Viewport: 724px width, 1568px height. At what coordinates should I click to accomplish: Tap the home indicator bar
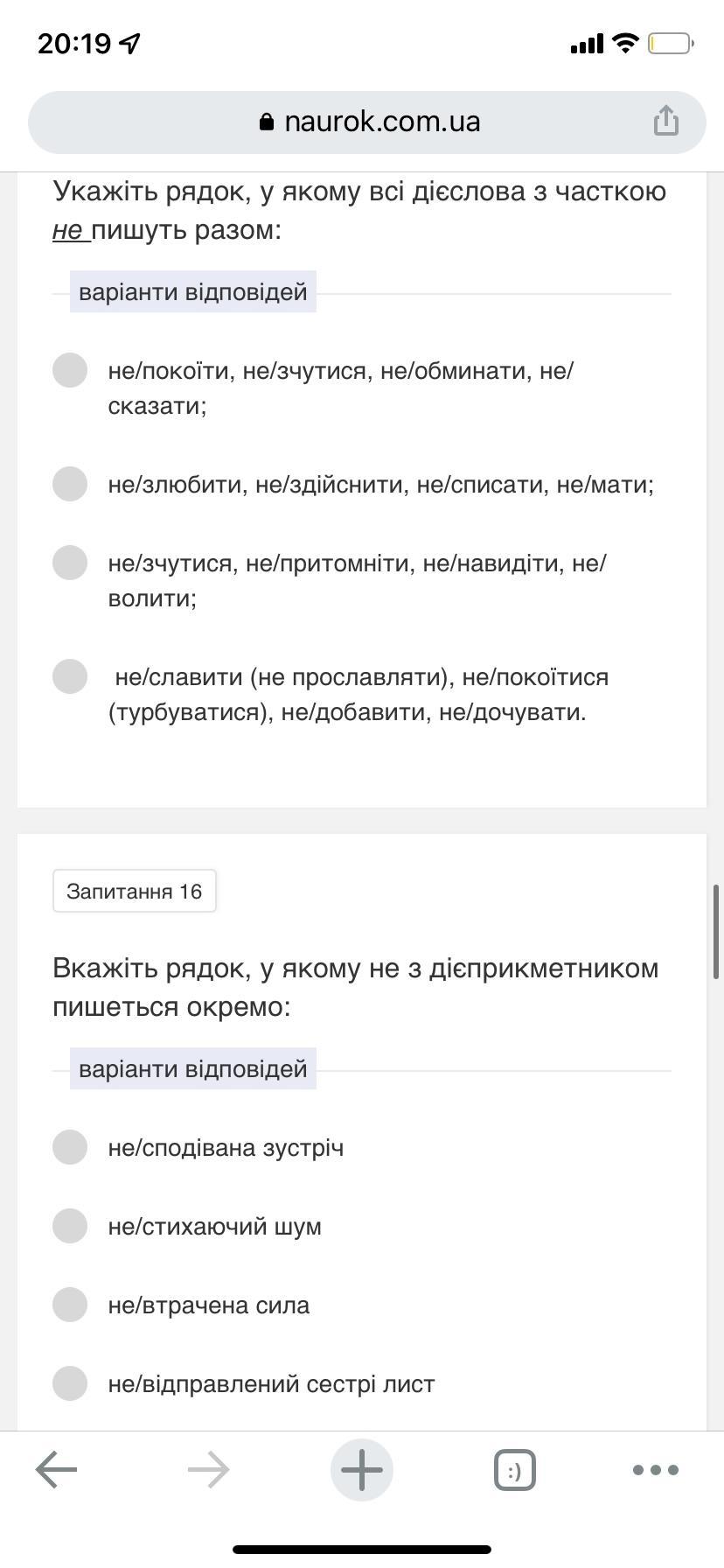click(x=362, y=1550)
